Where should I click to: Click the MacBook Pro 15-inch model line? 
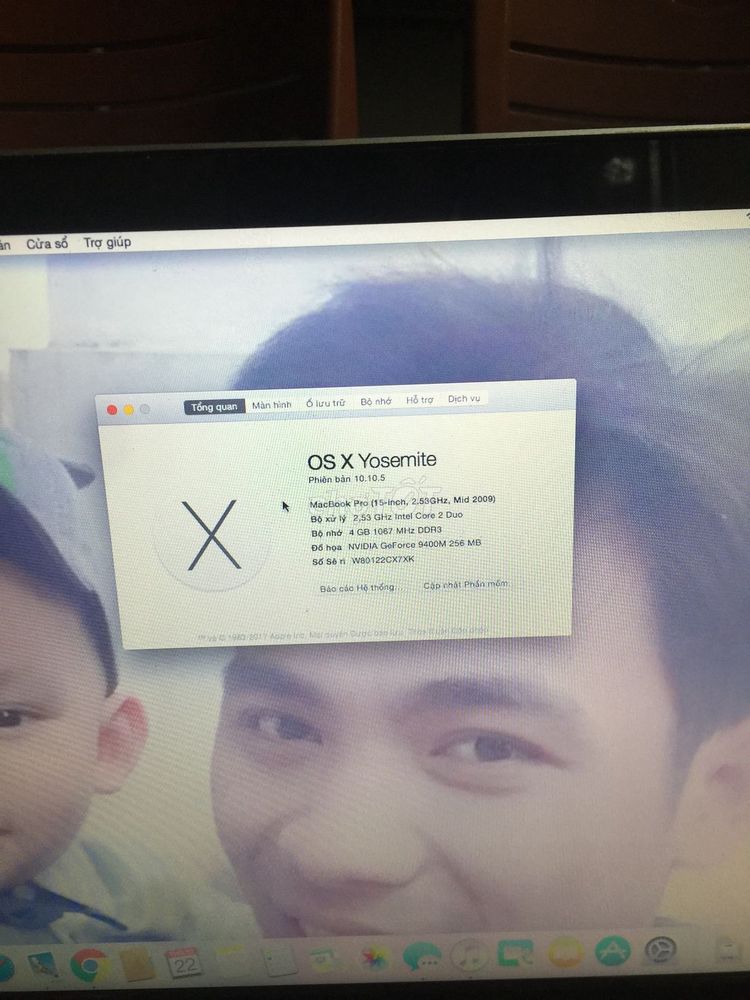[402, 501]
